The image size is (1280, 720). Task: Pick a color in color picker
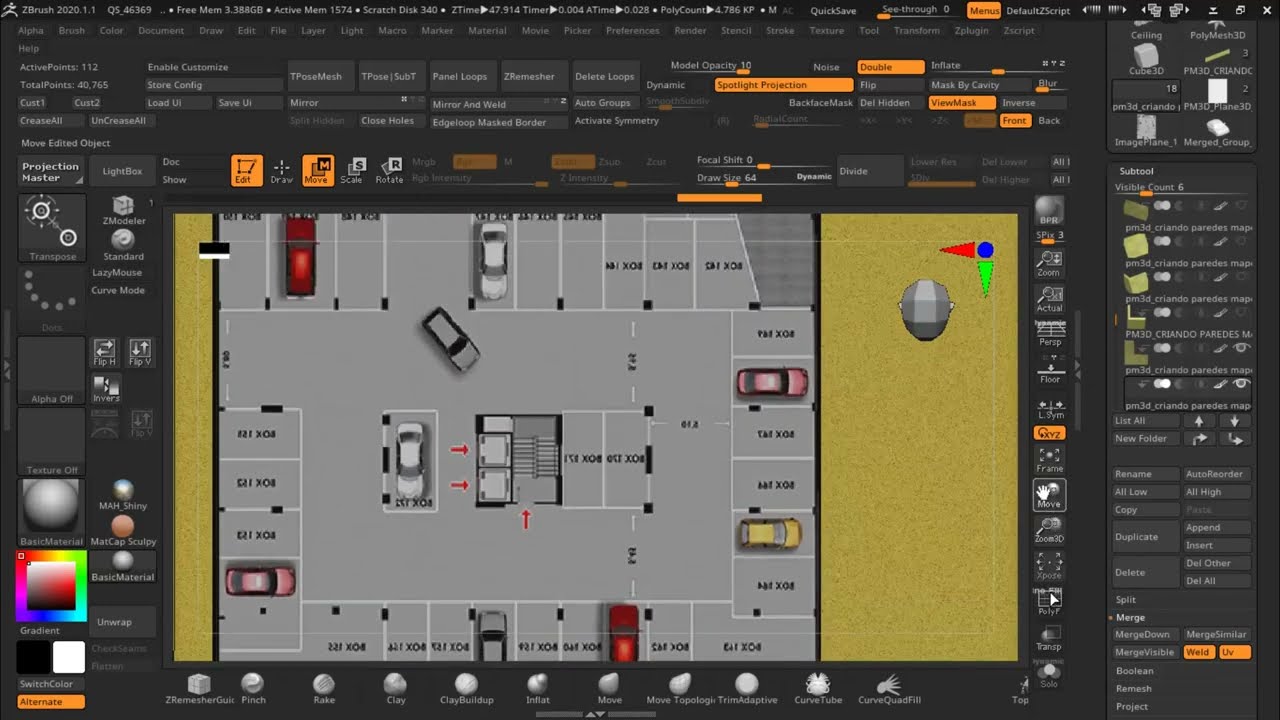pos(50,586)
